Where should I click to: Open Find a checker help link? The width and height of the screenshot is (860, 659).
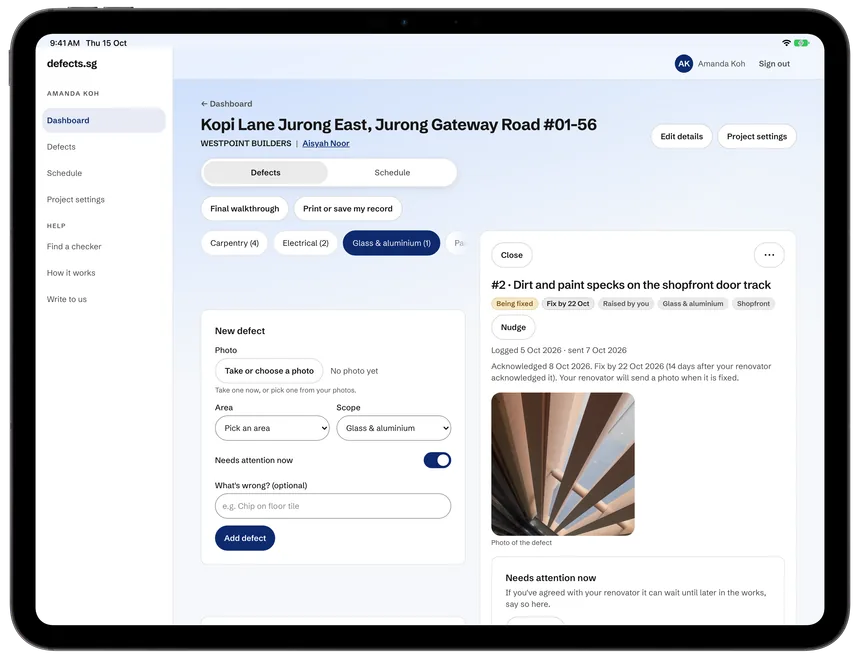click(74, 247)
